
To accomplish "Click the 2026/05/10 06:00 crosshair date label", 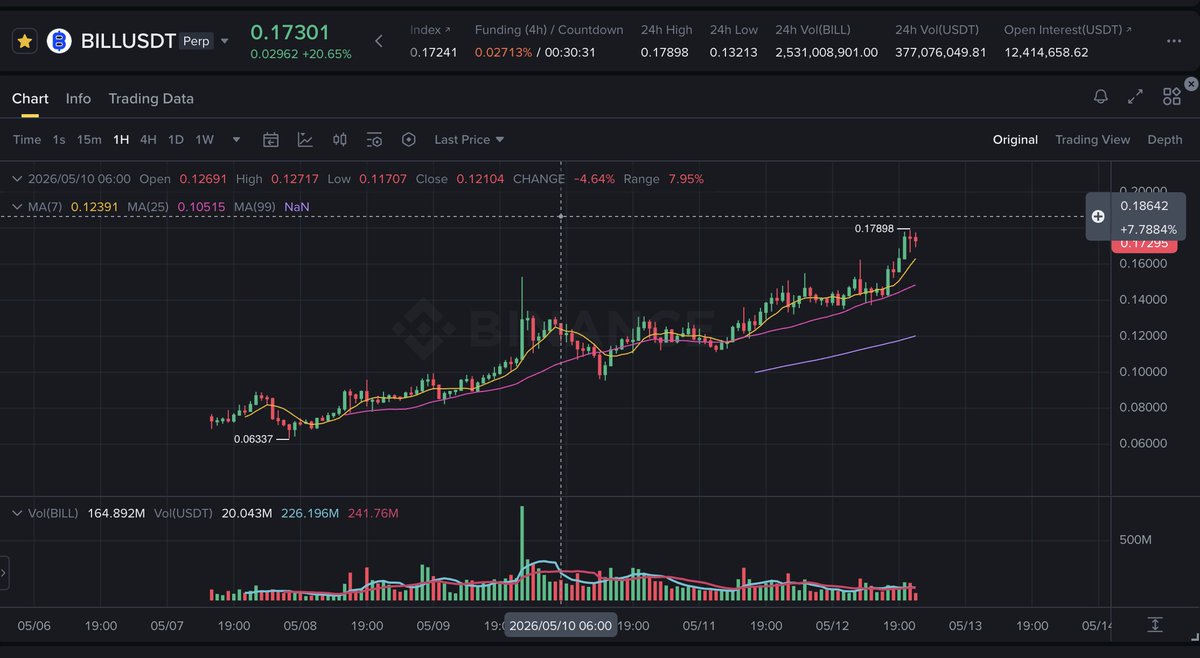I will pos(560,625).
